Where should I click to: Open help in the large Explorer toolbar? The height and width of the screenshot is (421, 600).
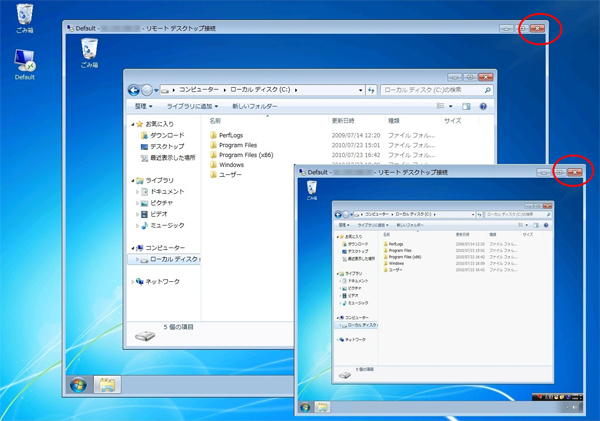pos(483,106)
